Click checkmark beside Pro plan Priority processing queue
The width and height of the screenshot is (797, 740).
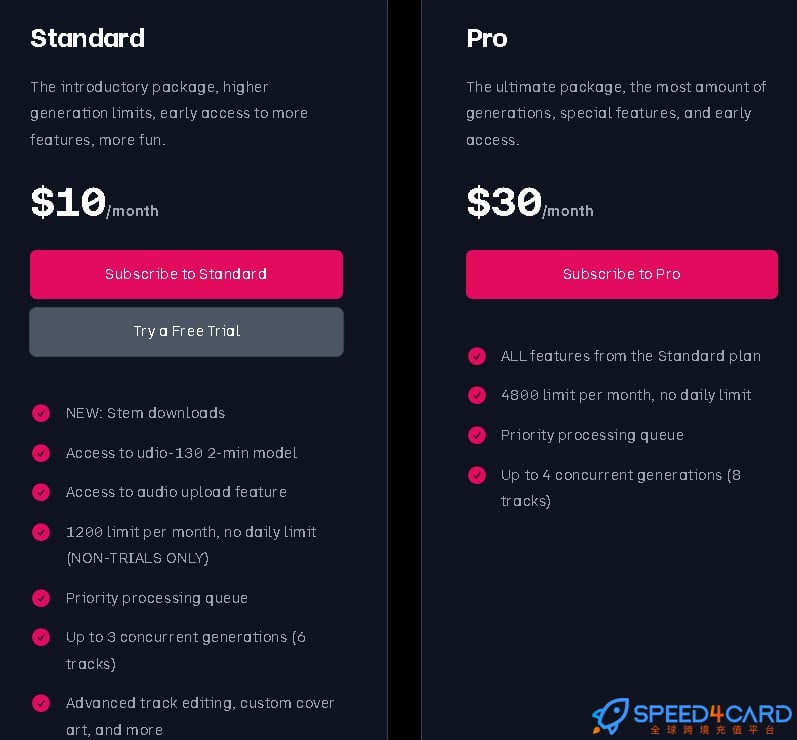(x=477, y=435)
